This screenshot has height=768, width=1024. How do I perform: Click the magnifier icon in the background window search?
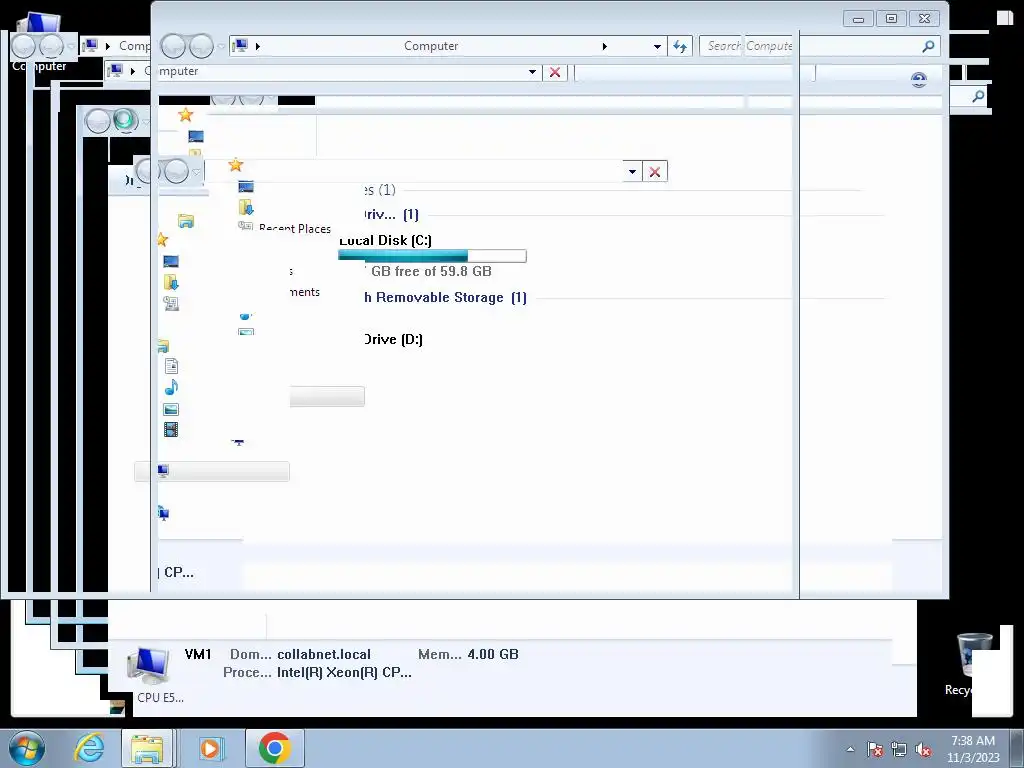(978, 97)
